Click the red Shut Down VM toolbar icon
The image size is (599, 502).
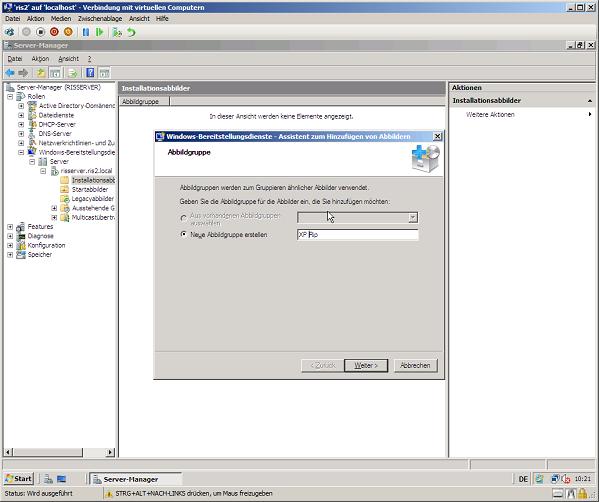pyautogui.click(x=54, y=32)
